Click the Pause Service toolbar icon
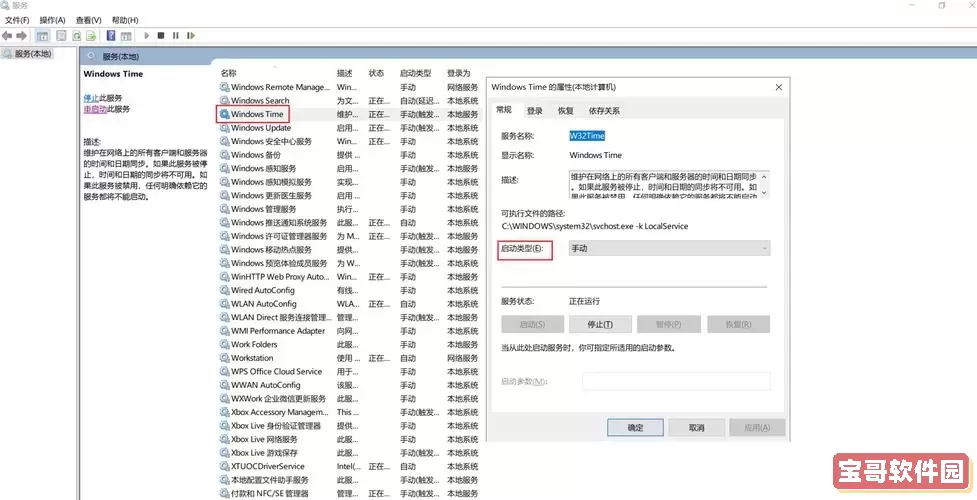977x500 pixels. (x=176, y=36)
